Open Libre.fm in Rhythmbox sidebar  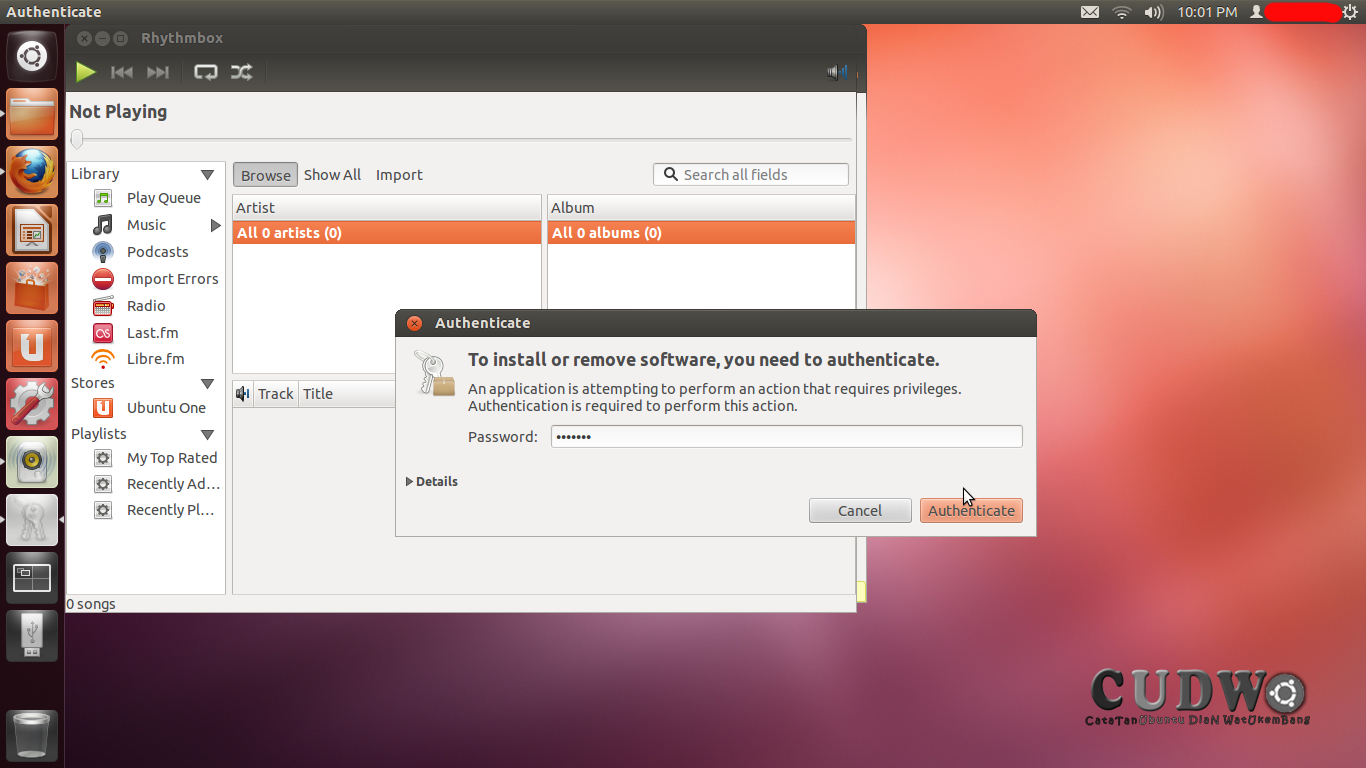click(155, 359)
